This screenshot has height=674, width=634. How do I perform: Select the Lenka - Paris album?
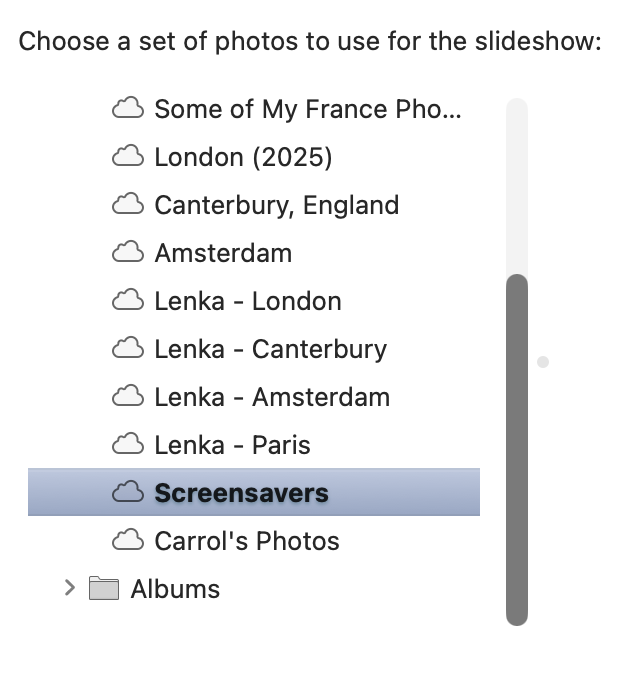(232, 445)
